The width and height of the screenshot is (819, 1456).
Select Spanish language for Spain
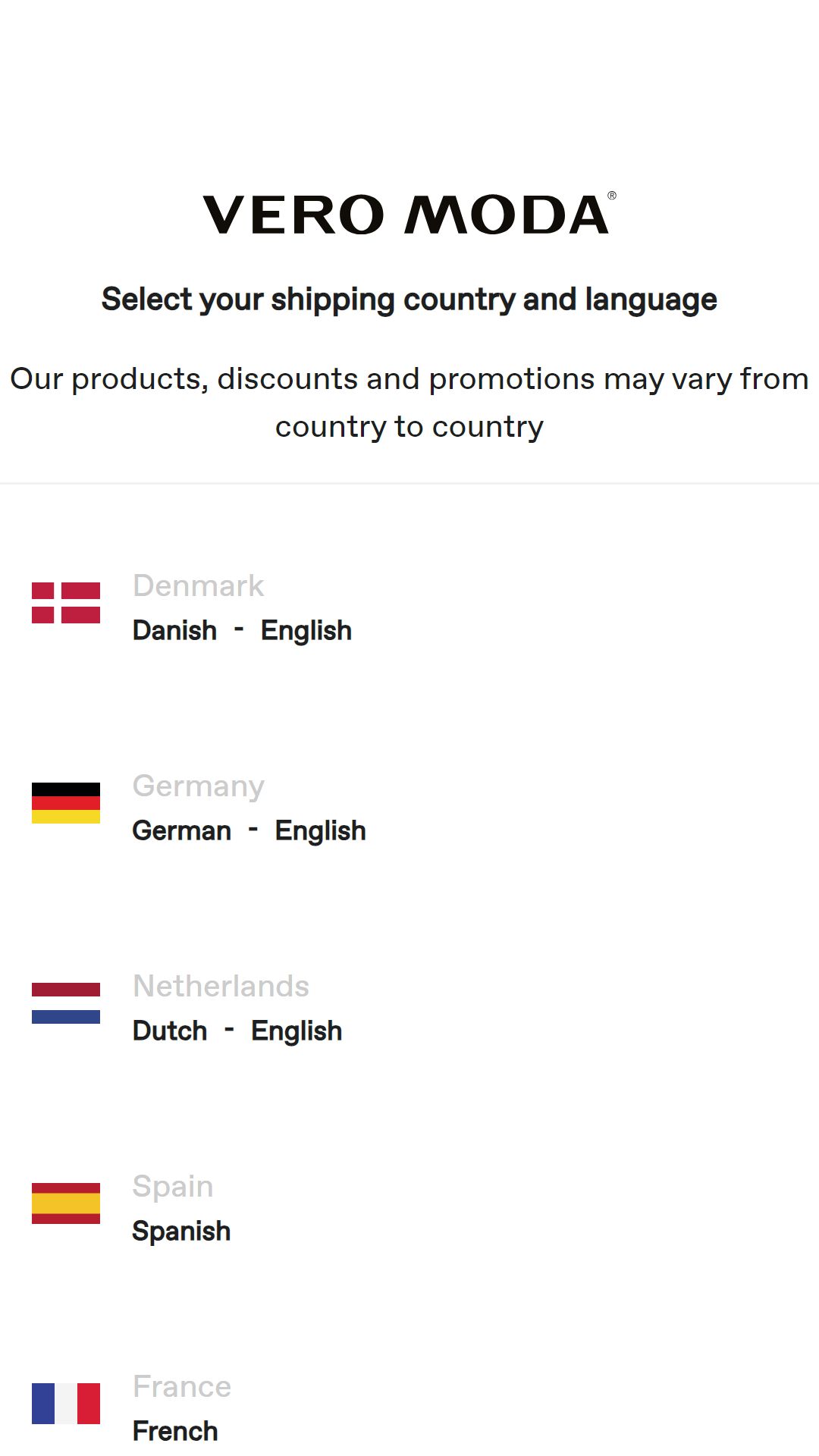pos(181,1231)
